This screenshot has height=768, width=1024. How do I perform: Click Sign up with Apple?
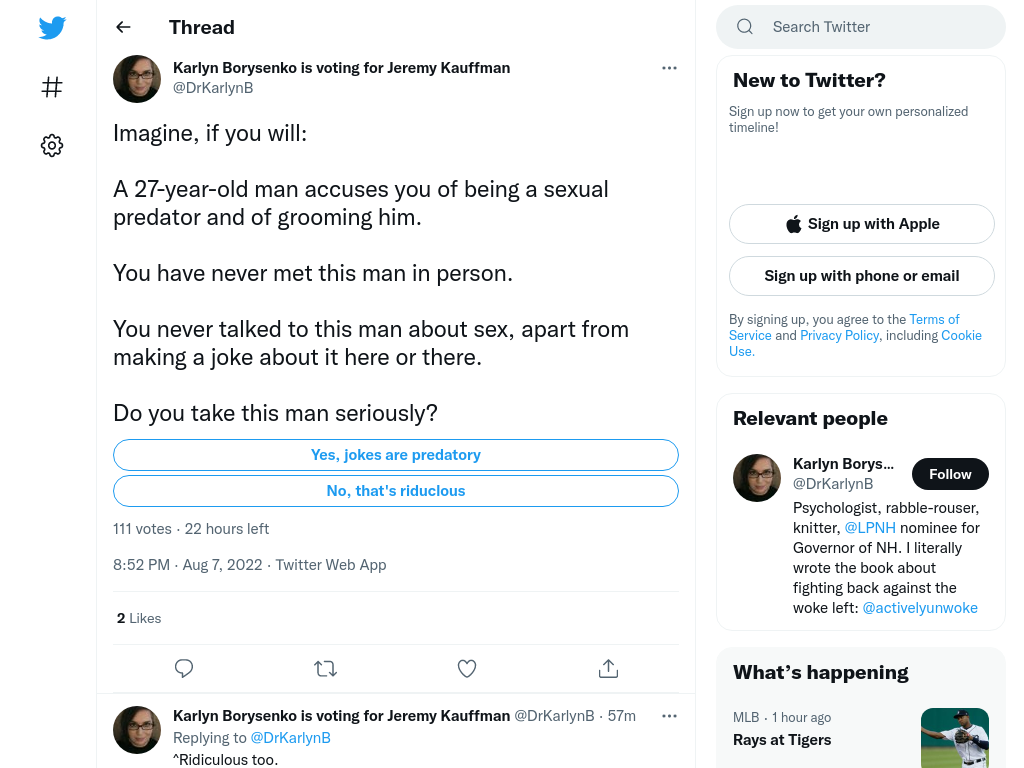(x=862, y=224)
